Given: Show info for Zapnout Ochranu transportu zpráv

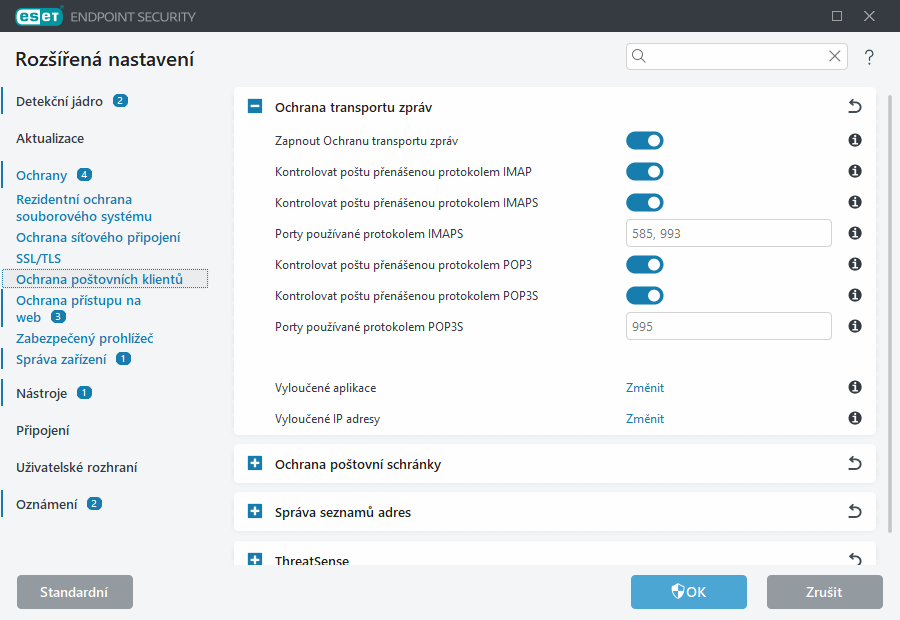Looking at the screenshot, I should pos(855,141).
